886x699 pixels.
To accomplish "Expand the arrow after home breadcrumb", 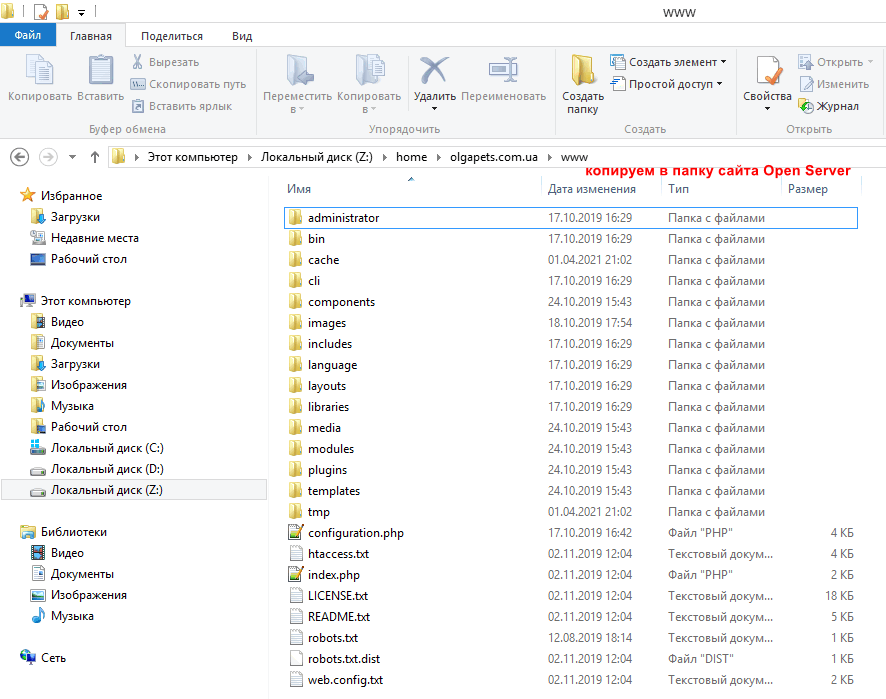I will 439,157.
